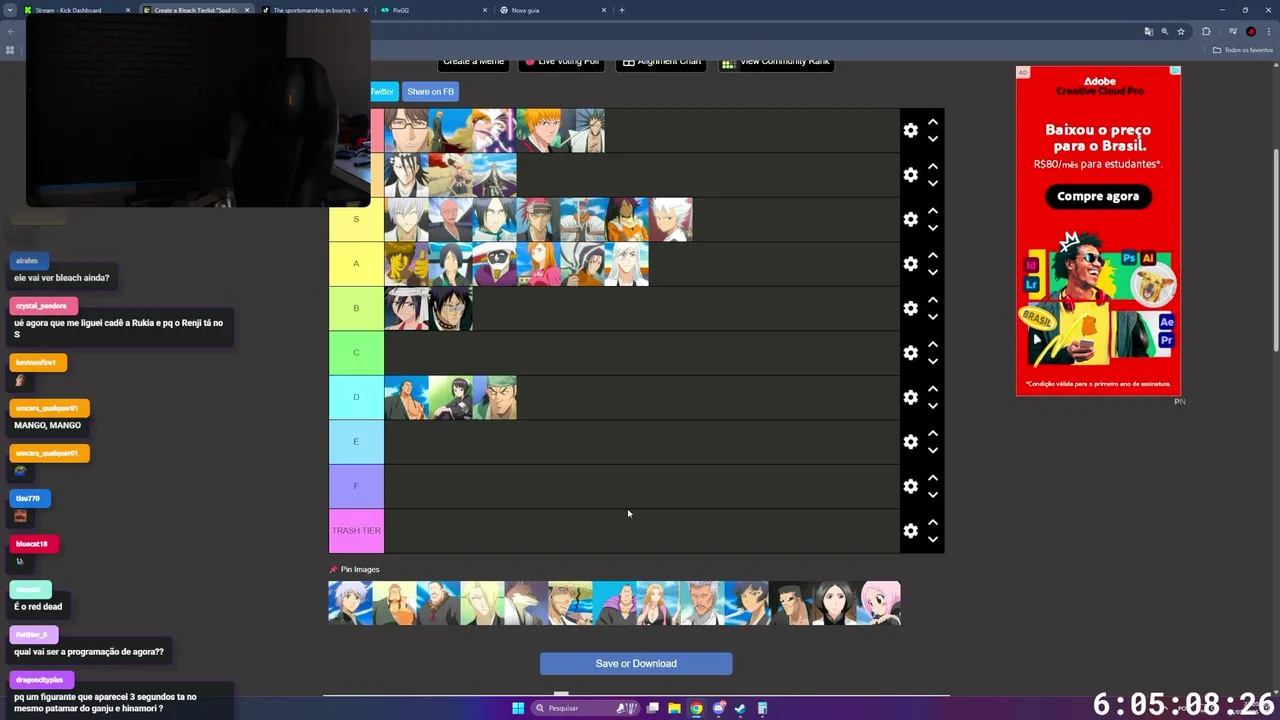Click the Save or Download button
The height and width of the screenshot is (720, 1280).
pos(636,664)
